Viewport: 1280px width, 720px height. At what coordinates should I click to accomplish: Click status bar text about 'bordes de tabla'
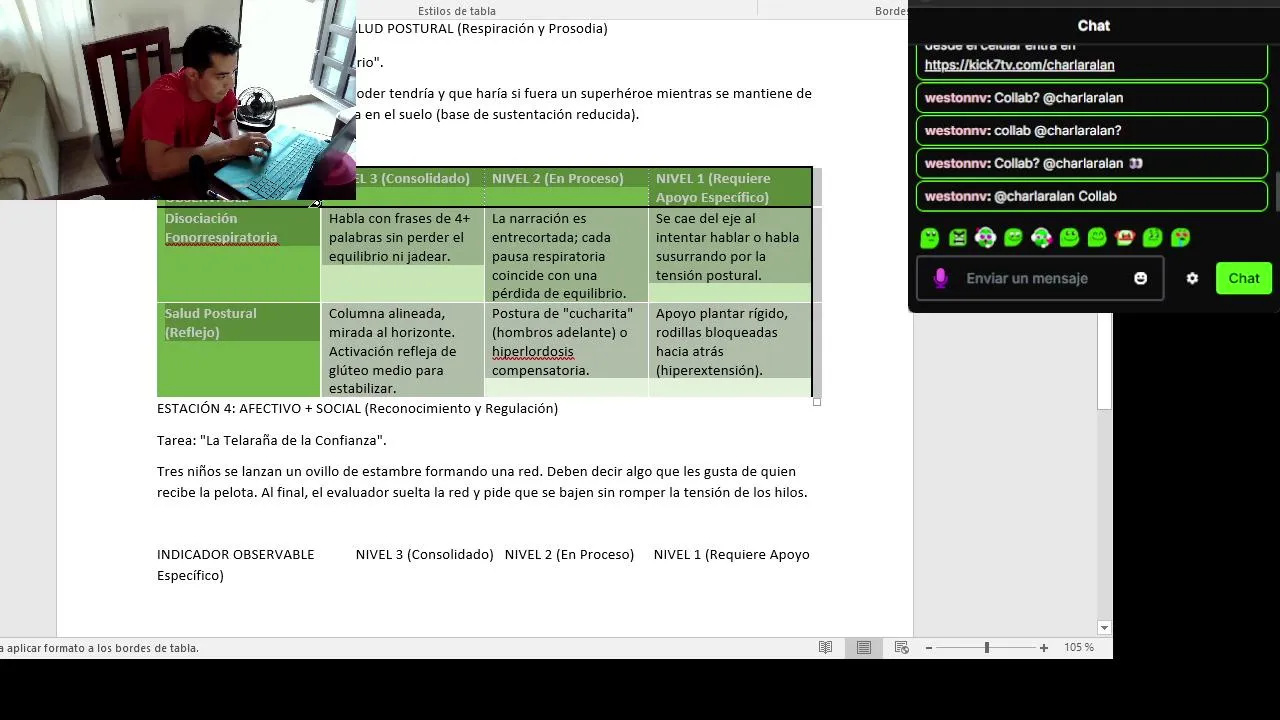[x=99, y=648]
